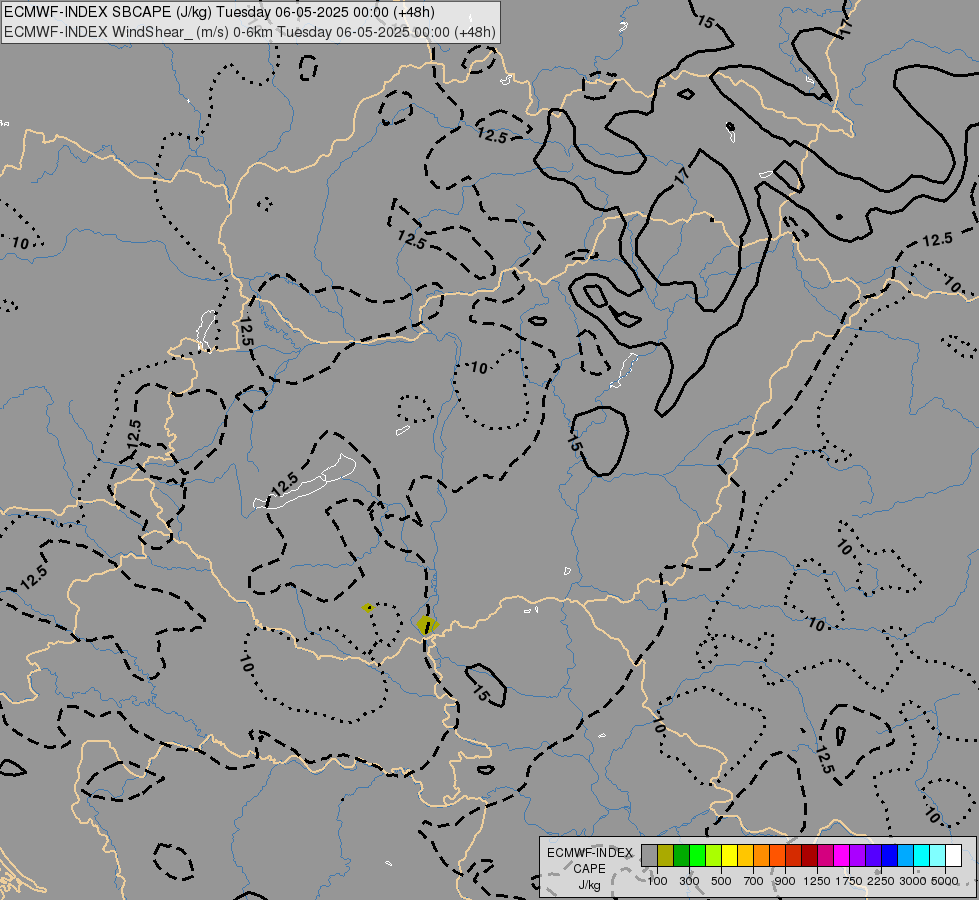
Task: Pick the yellow-green lime legend swatch
Action: point(714,856)
